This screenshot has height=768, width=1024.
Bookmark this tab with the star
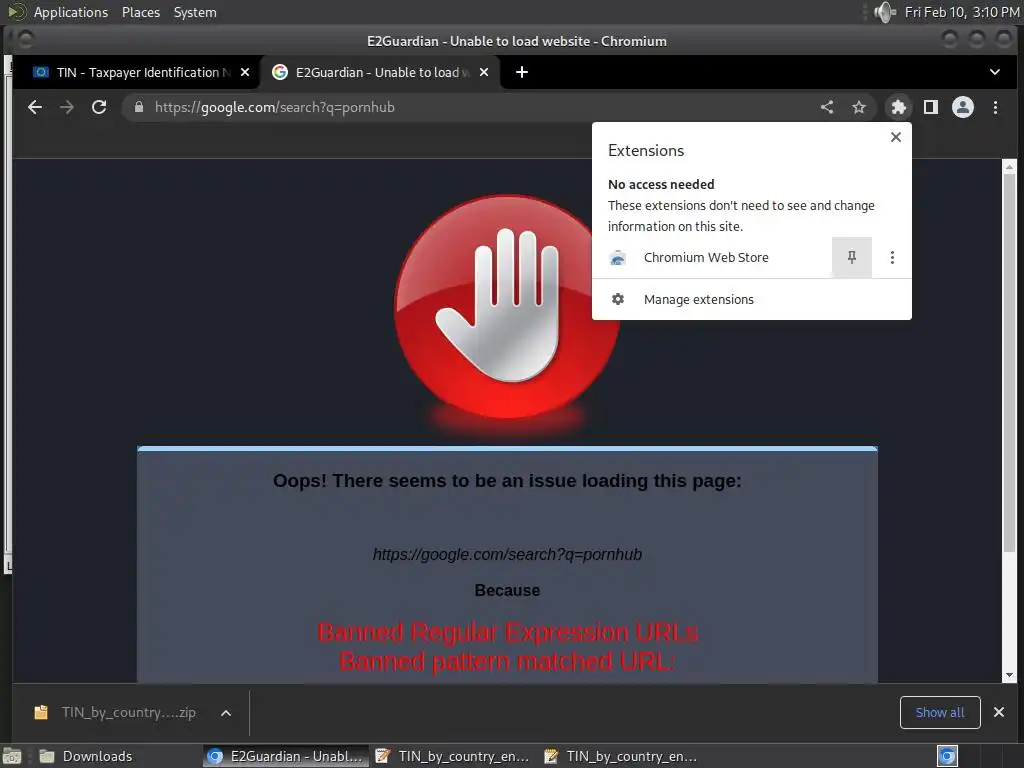859,107
